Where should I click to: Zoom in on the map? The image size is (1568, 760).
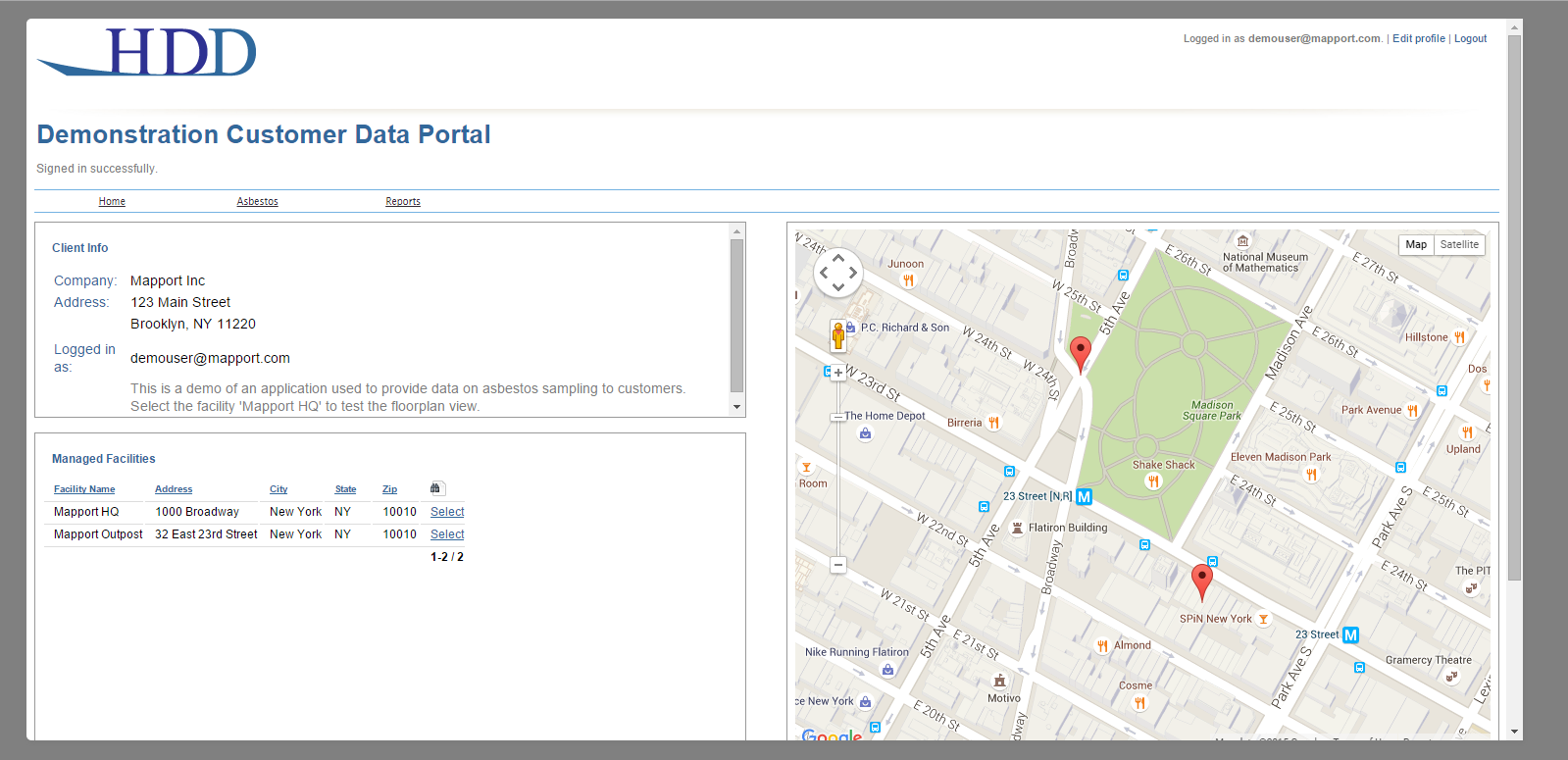838,373
